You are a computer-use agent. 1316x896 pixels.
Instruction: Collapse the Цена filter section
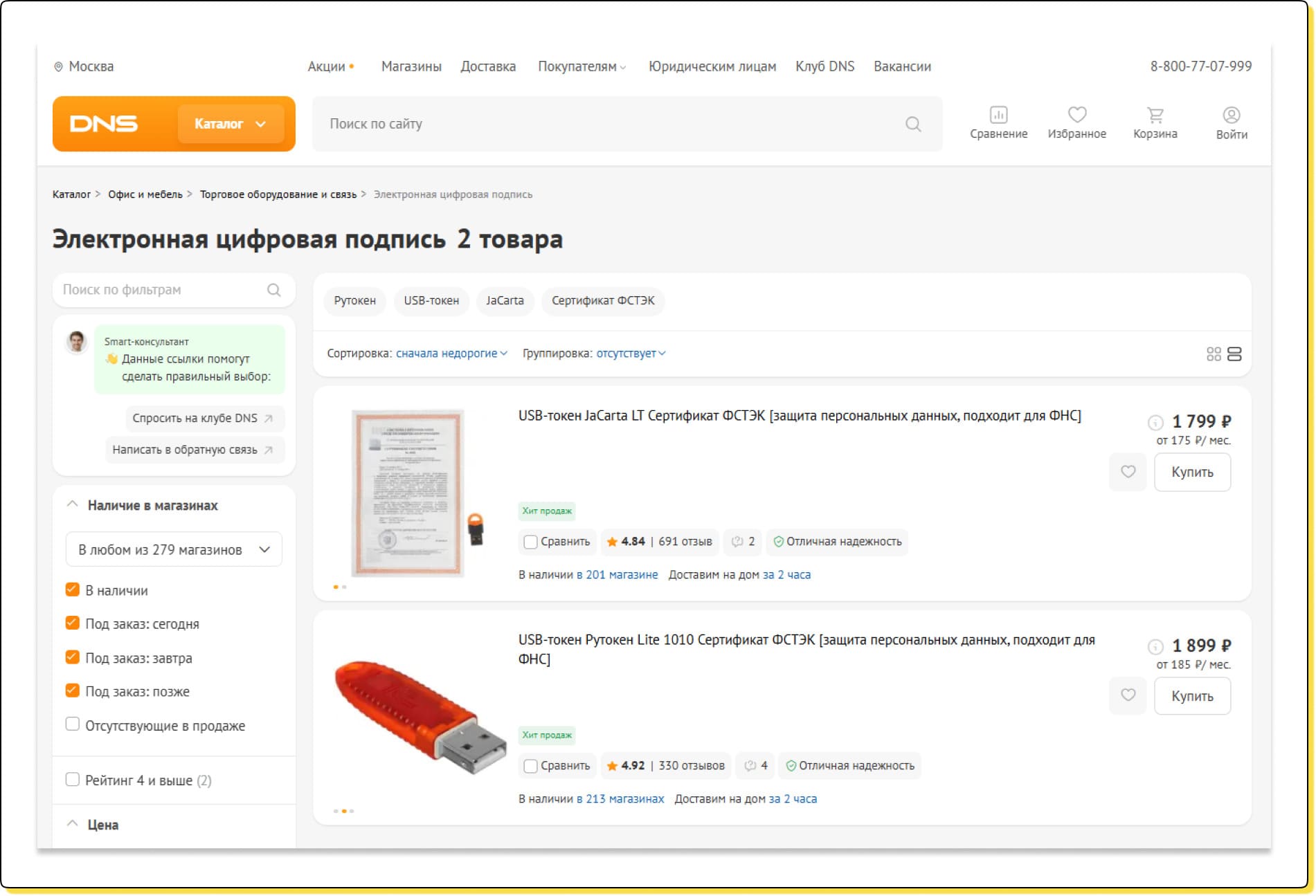[x=72, y=824]
